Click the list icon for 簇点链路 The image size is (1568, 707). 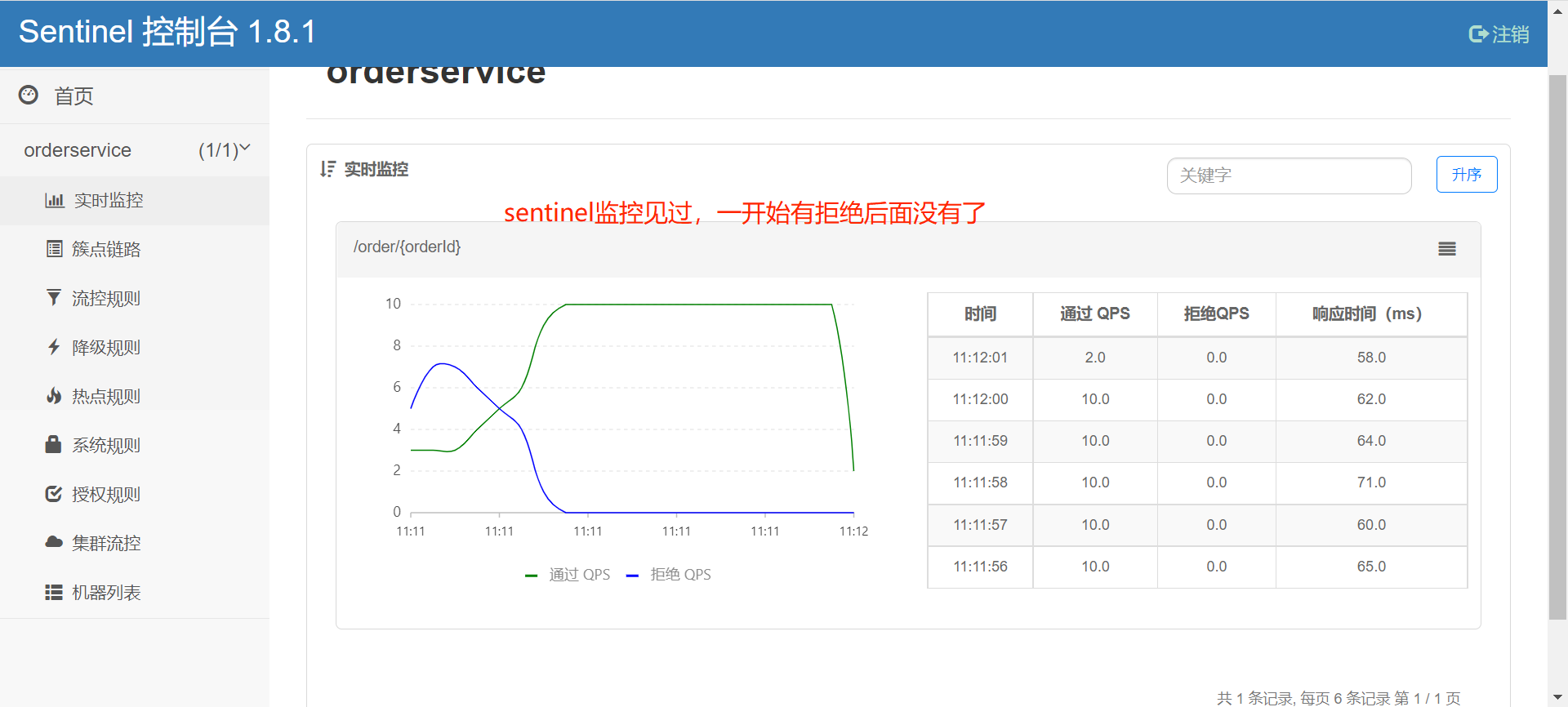[x=54, y=249]
